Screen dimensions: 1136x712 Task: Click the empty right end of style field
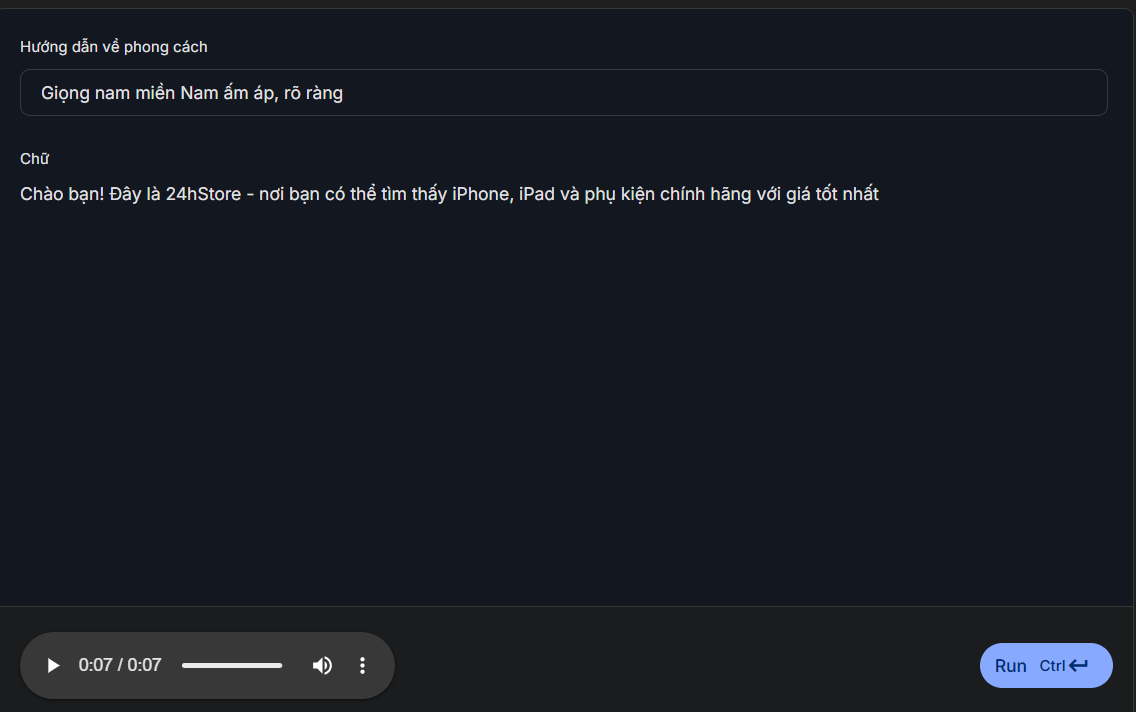[x=900, y=93]
